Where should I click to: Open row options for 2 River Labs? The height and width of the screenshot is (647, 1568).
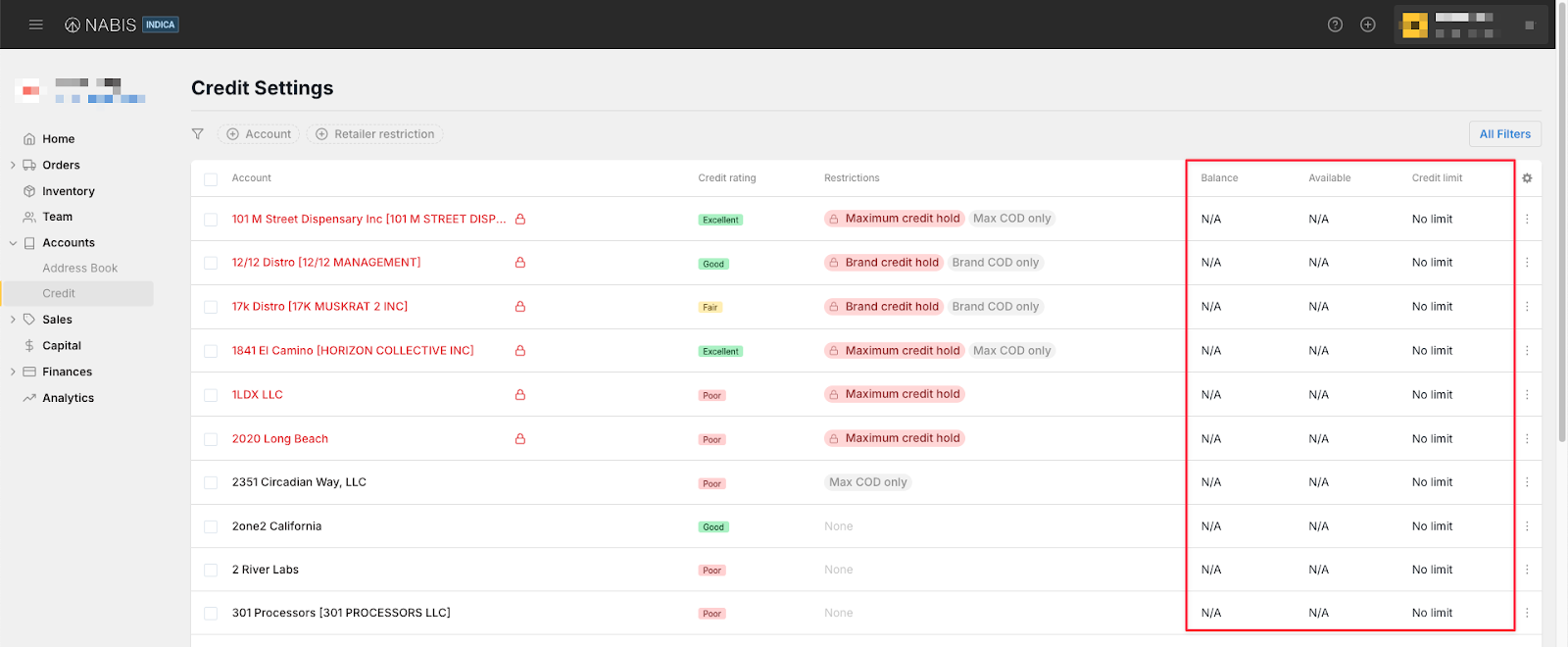(1527, 570)
